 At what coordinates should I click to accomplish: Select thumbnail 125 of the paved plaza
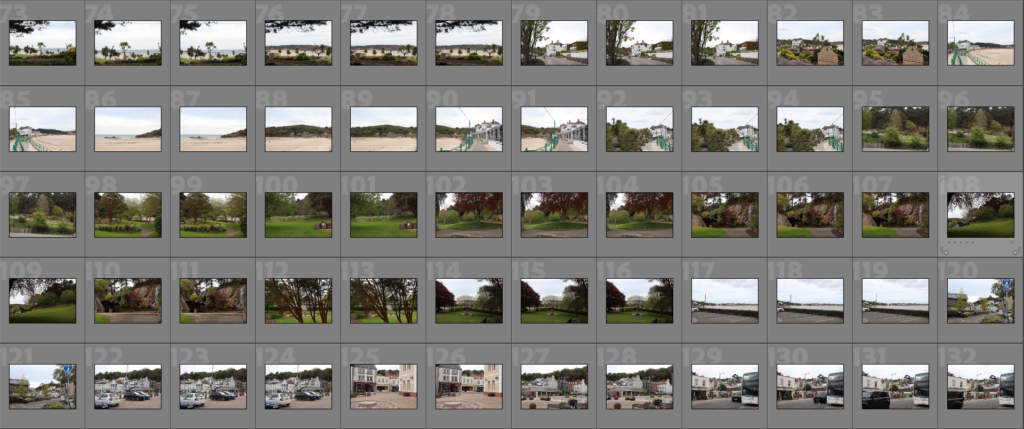(384, 386)
